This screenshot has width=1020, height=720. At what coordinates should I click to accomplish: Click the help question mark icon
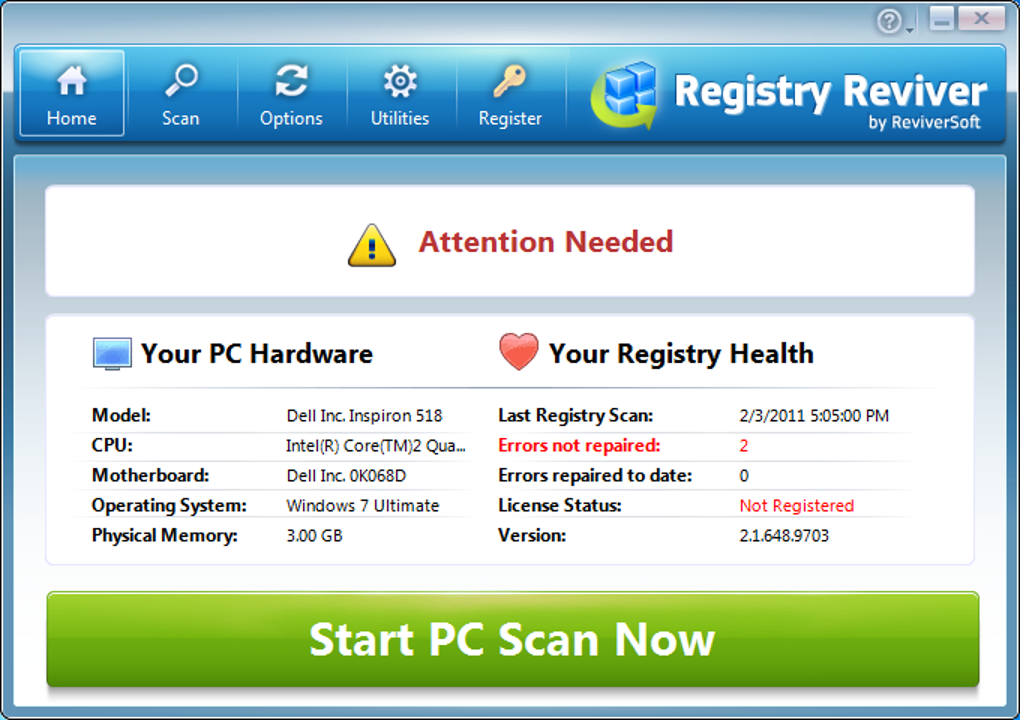click(x=889, y=21)
